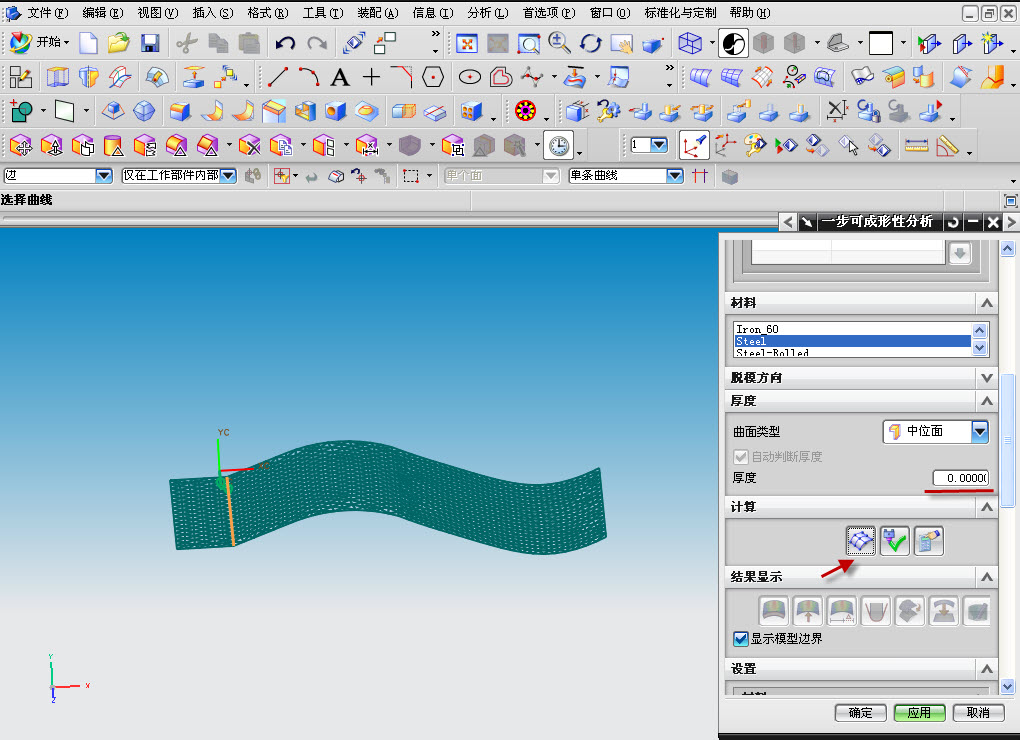The image size is (1020, 740).
Task: Click the 厚度 value input field
Action: (x=960, y=478)
